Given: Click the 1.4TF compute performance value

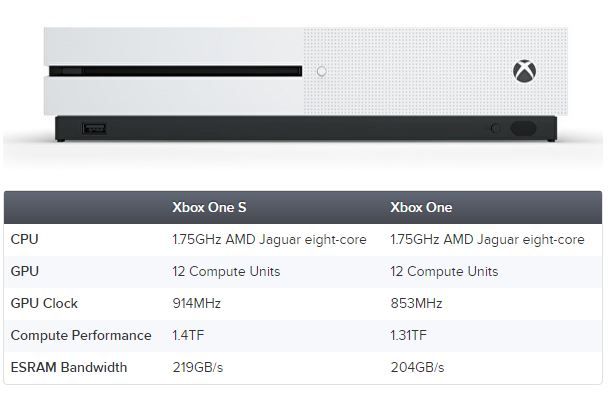Looking at the screenshot, I should pos(188,335).
